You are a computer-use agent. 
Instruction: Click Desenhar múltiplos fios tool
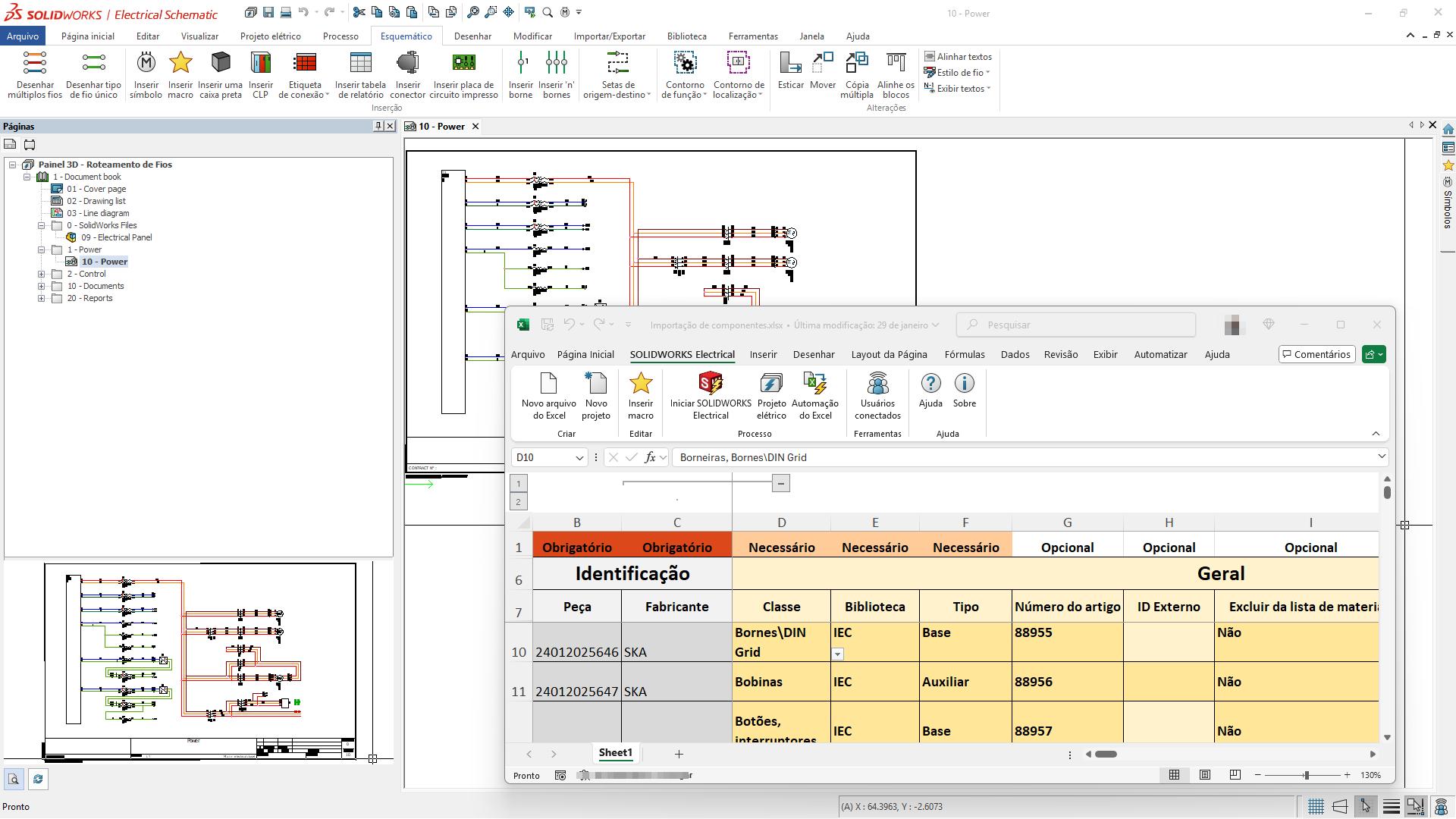coord(35,74)
